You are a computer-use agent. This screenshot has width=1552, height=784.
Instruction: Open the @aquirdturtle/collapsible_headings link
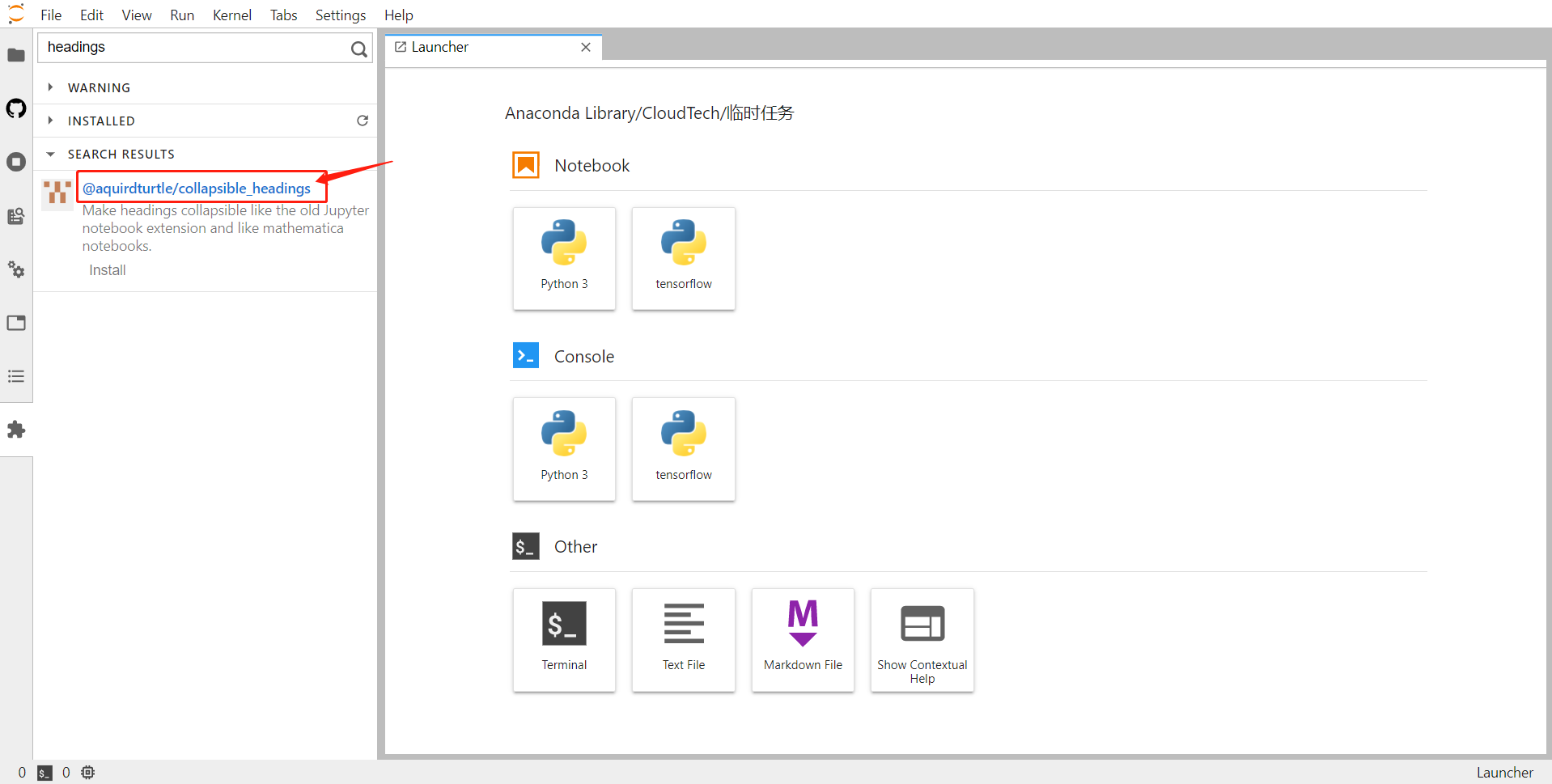tap(197, 189)
